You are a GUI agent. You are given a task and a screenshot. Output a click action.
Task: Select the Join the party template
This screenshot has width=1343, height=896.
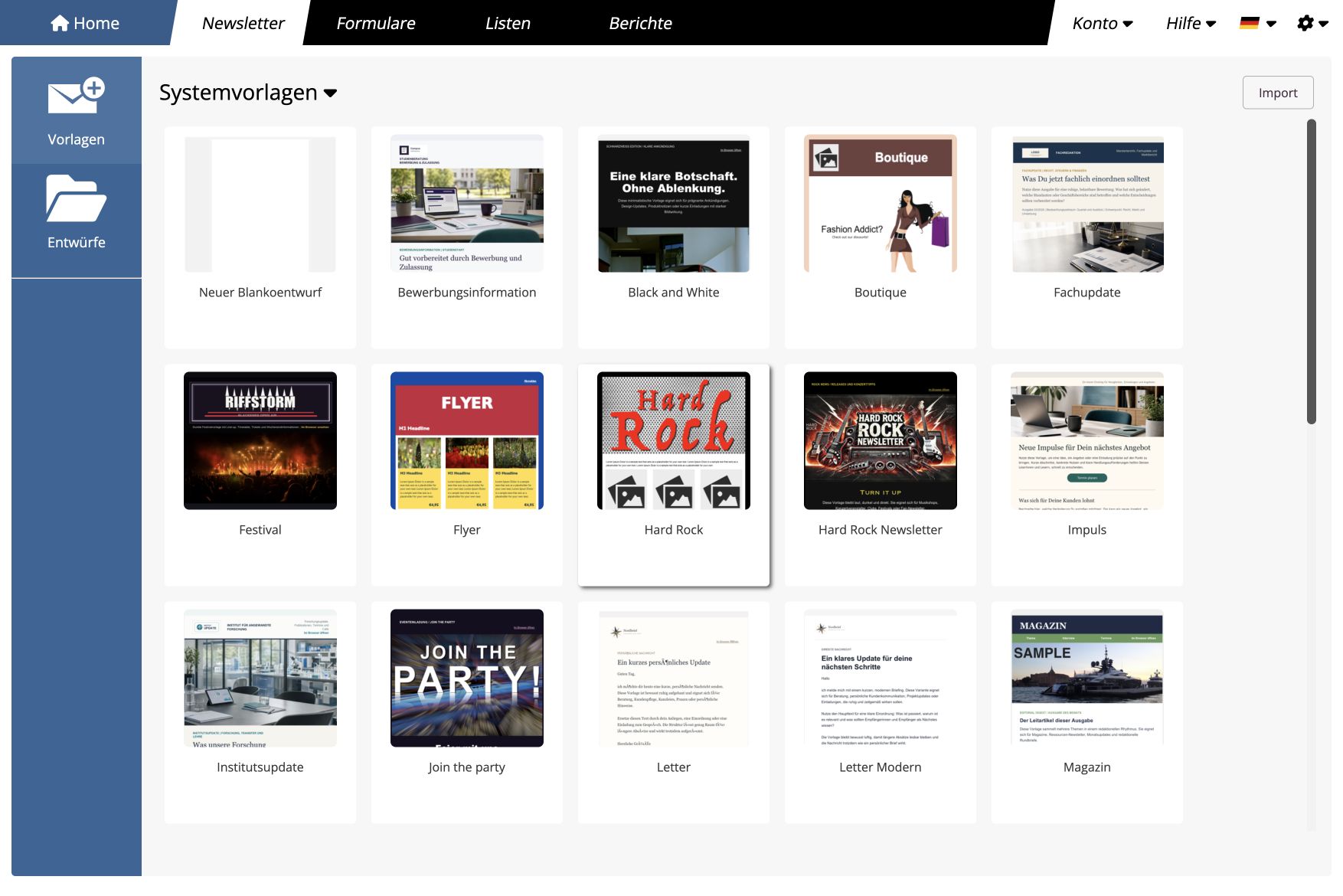[467, 712]
